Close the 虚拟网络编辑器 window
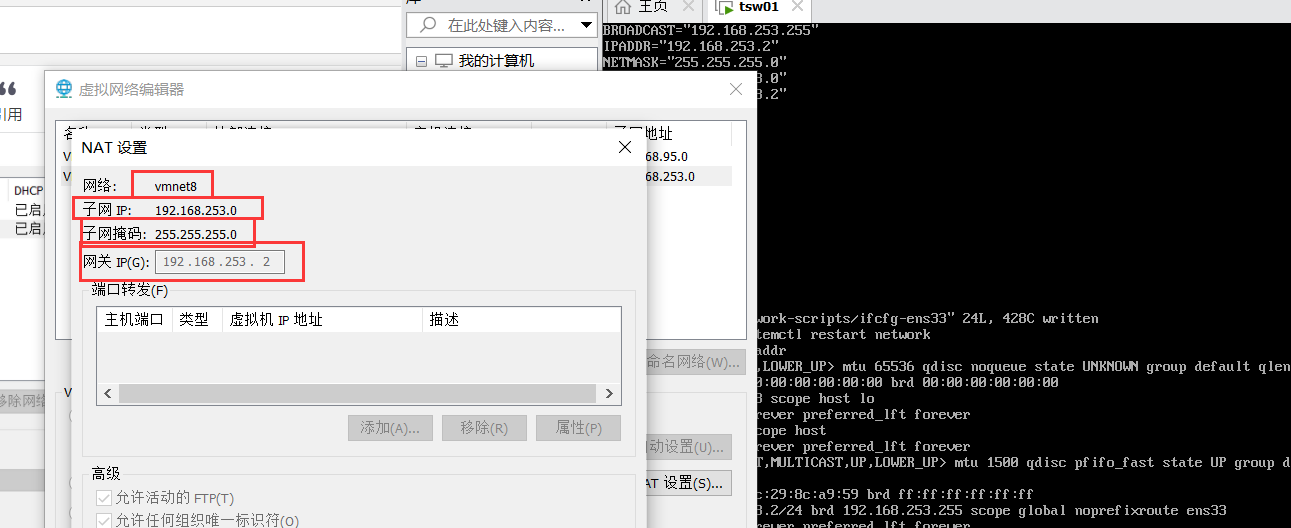Screen dimensions: 1291x528 point(736,89)
